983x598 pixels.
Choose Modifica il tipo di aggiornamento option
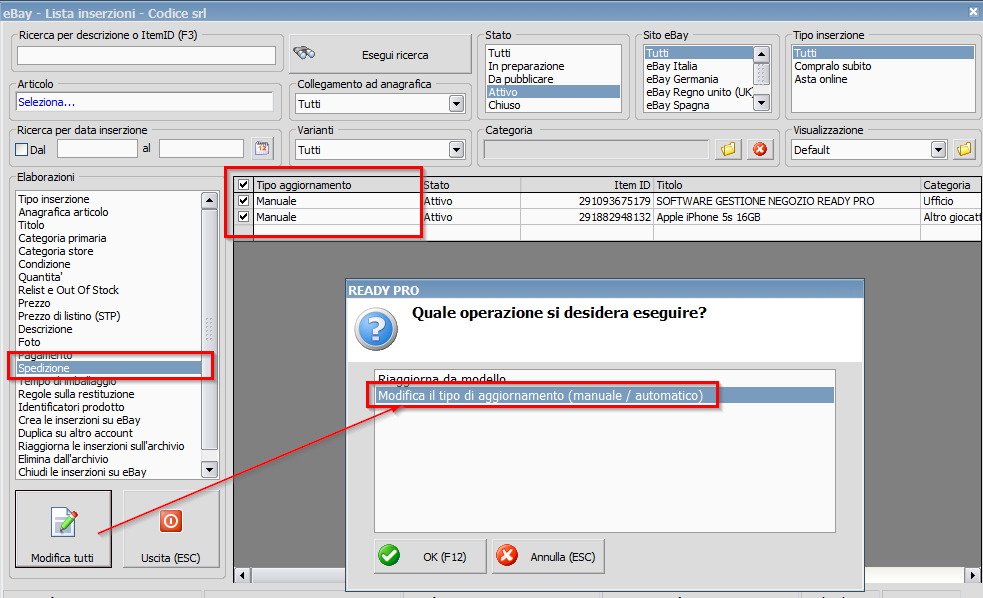[604, 396]
